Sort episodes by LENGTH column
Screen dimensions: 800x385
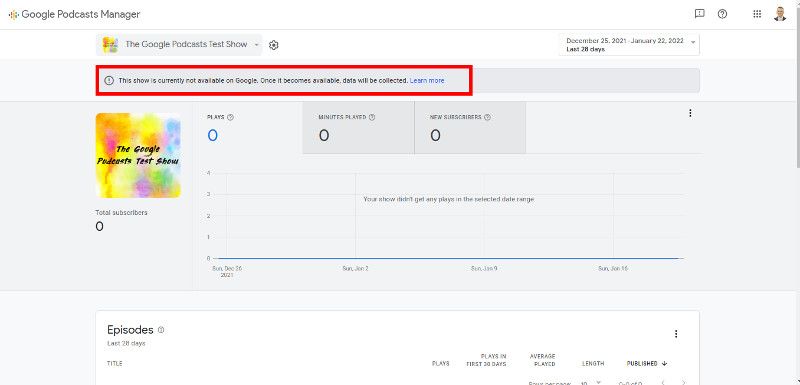click(593, 364)
